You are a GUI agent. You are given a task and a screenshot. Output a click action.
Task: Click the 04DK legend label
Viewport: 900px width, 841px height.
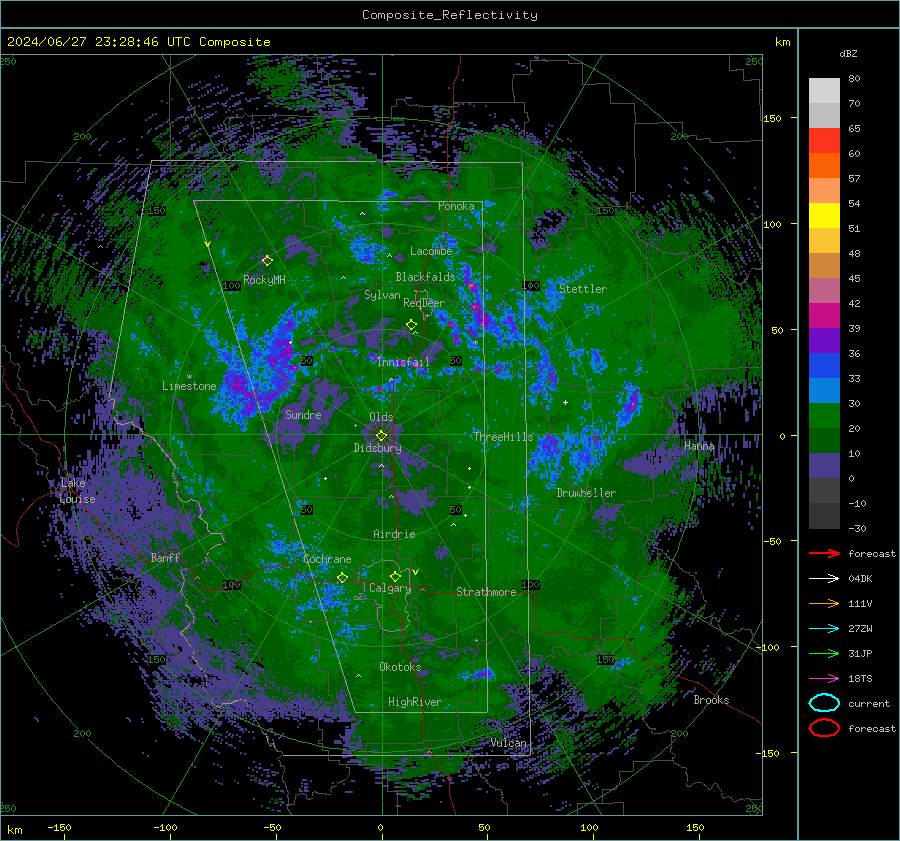tap(860, 579)
